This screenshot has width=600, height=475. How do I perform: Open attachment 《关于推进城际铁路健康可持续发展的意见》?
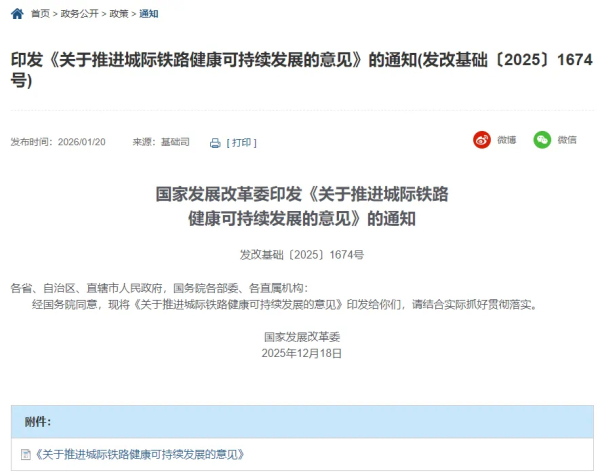[140, 455]
